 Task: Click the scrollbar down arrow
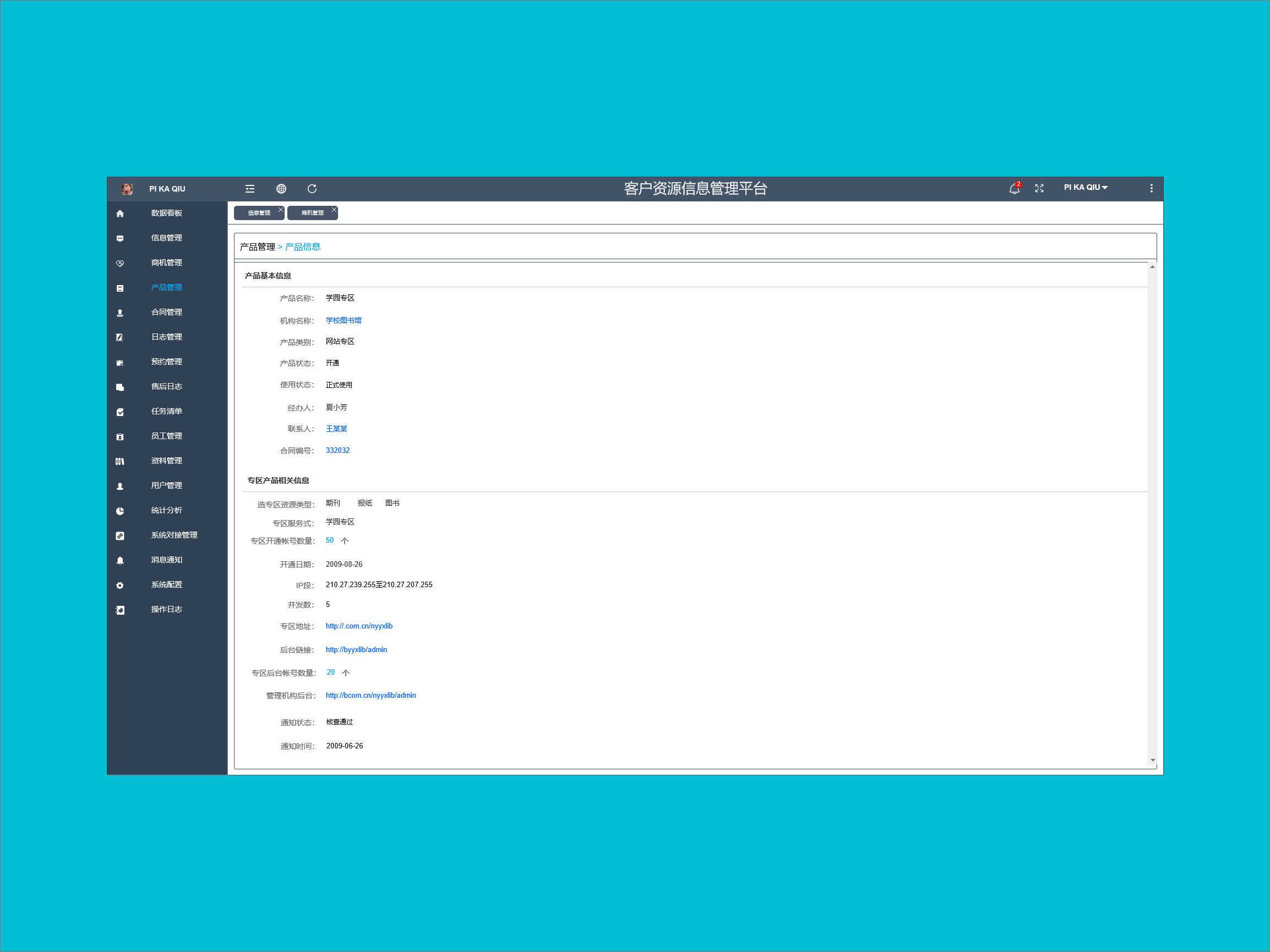click(x=1152, y=760)
